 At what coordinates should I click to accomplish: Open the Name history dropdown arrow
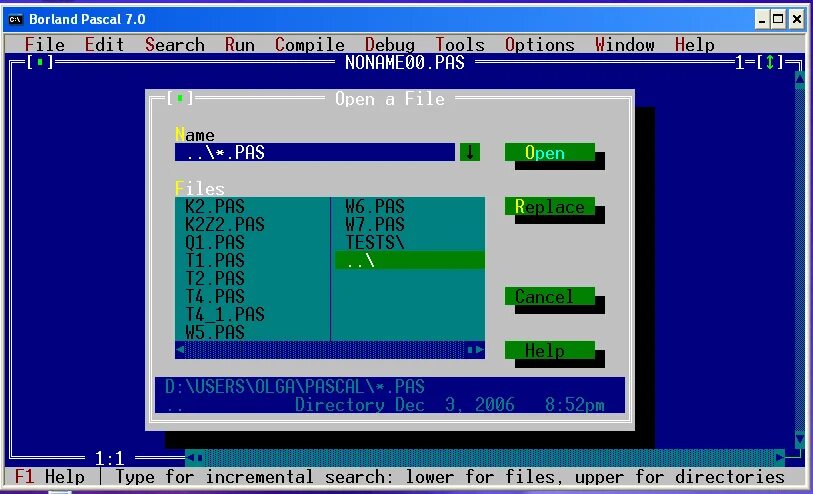[470, 152]
